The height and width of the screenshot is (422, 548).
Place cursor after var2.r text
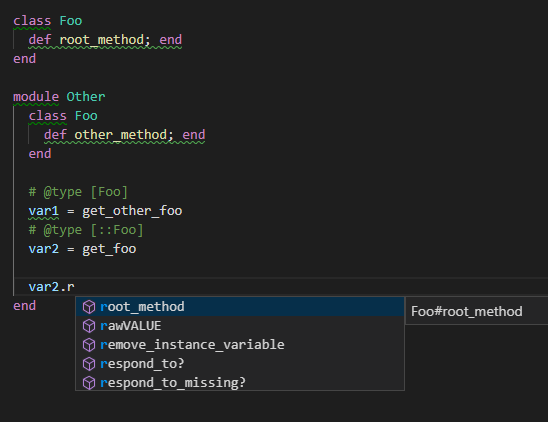(x=75, y=287)
